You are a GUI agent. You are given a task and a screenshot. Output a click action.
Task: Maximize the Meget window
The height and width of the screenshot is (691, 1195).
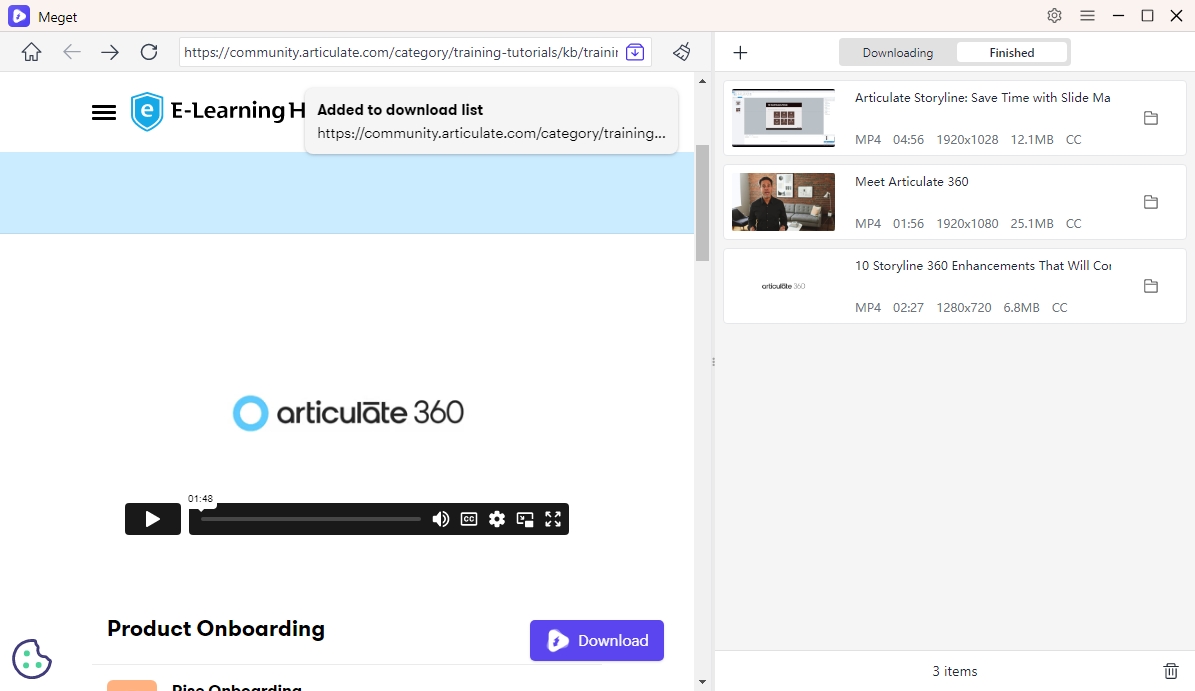tap(1147, 15)
